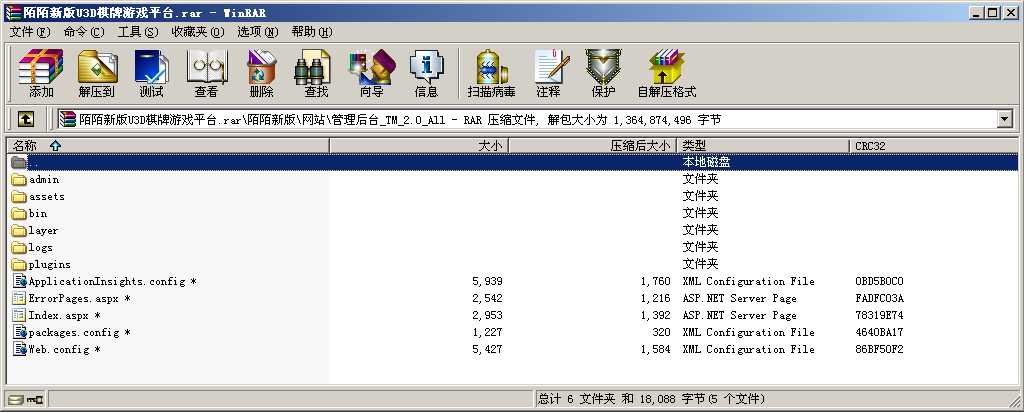Click the size value 2,953

tap(487, 315)
